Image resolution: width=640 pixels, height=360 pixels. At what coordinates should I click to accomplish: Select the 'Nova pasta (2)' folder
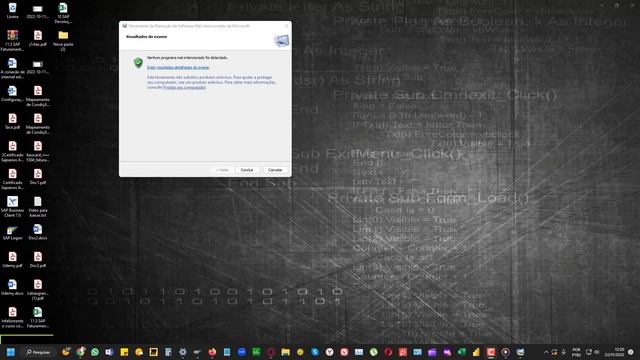click(x=63, y=41)
